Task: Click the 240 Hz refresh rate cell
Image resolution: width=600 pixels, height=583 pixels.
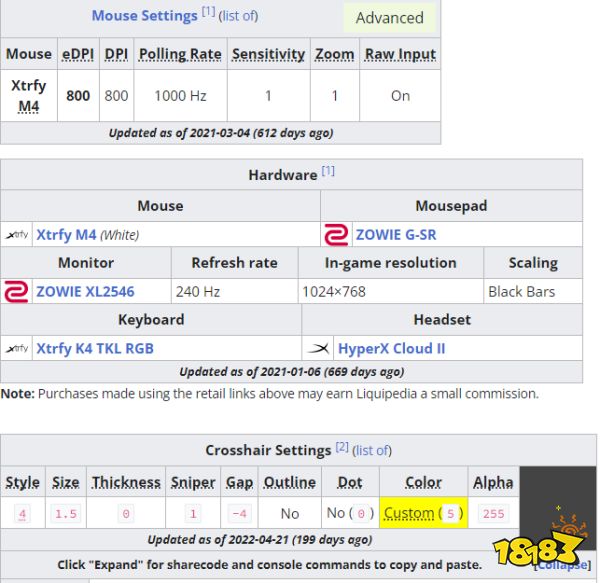Action: [235, 292]
